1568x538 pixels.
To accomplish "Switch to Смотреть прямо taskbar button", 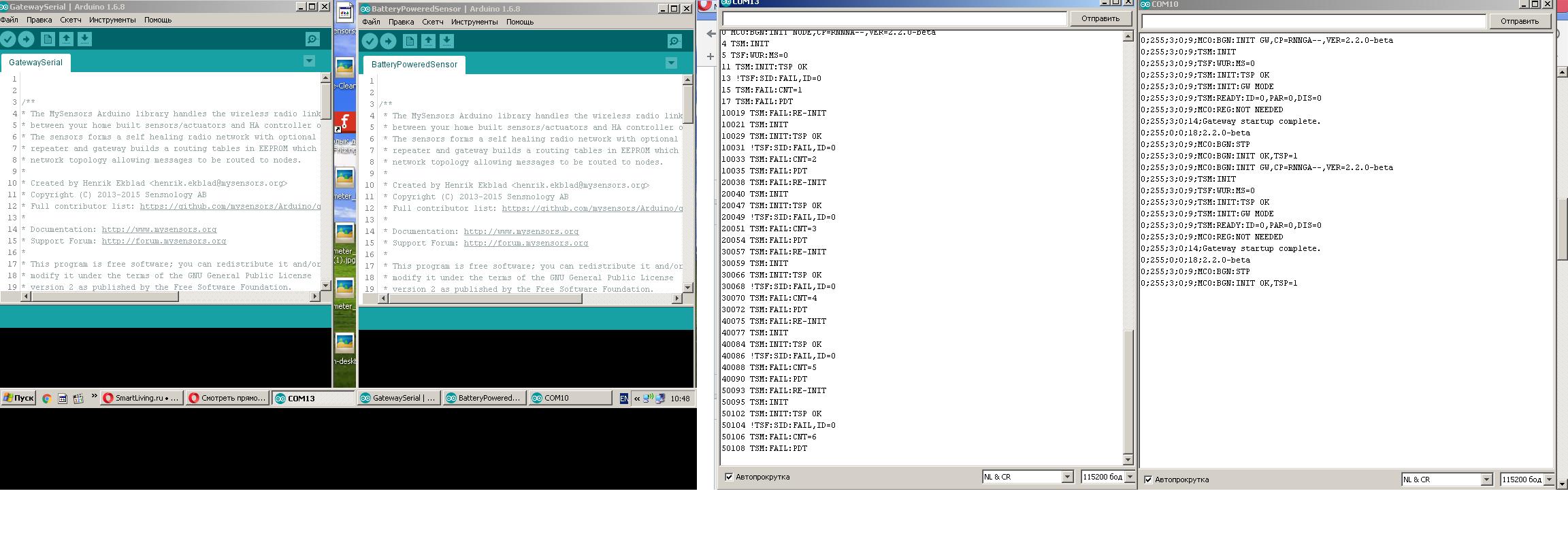I will pyautogui.click(x=228, y=399).
